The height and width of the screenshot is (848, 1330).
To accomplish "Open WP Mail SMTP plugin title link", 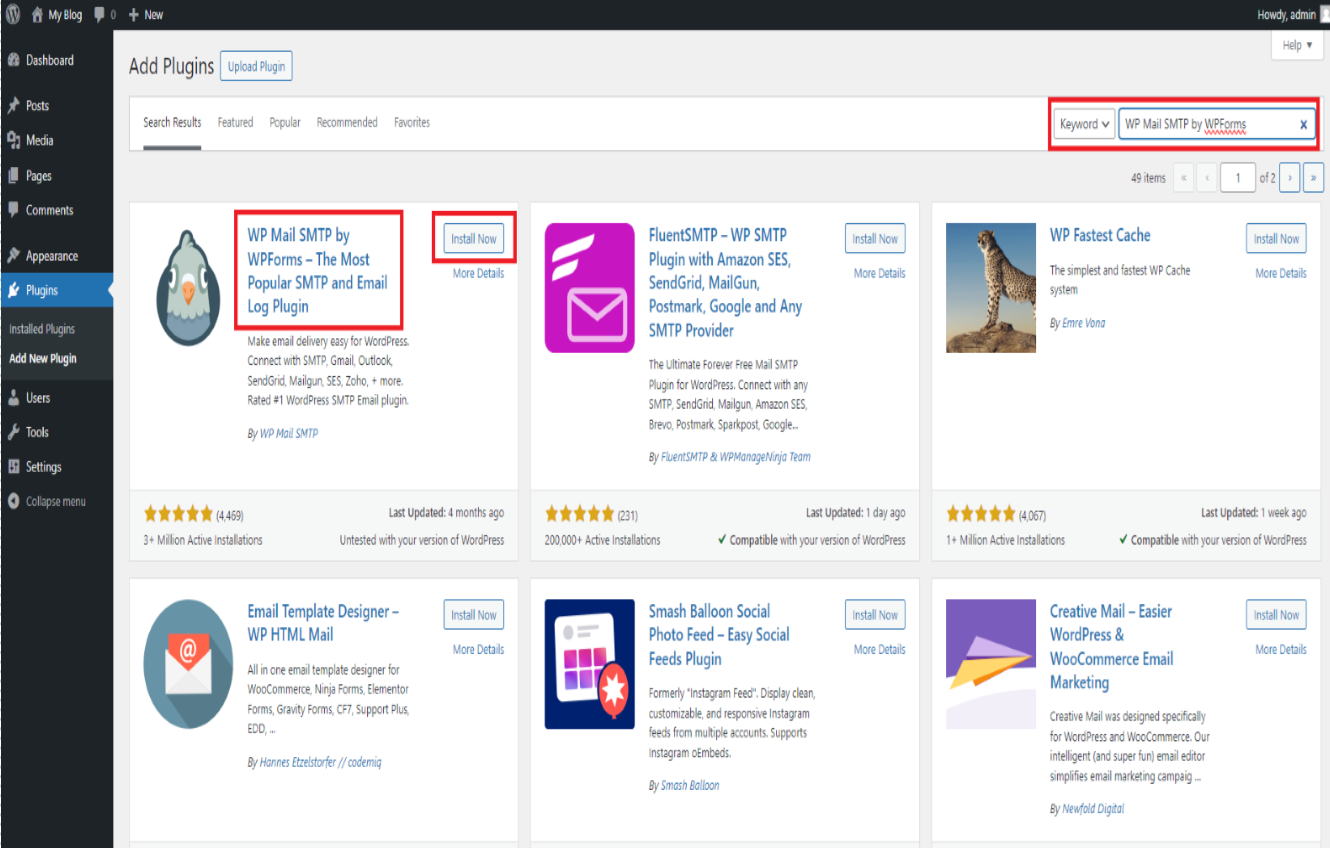I will pyautogui.click(x=318, y=270).
